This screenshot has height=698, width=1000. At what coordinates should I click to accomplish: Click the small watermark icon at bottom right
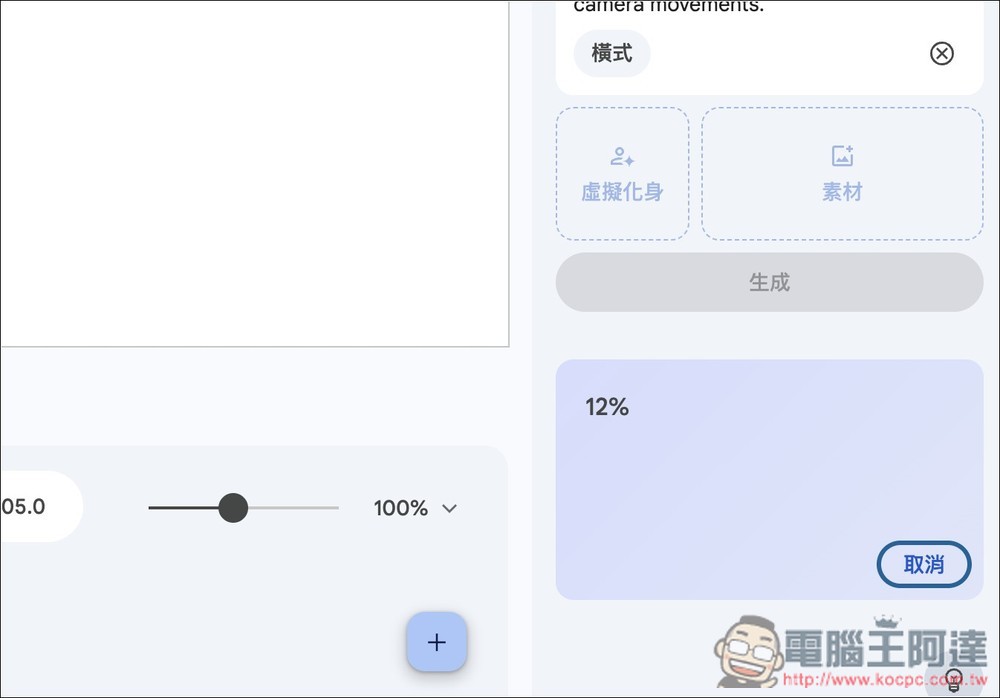(953, 679)
